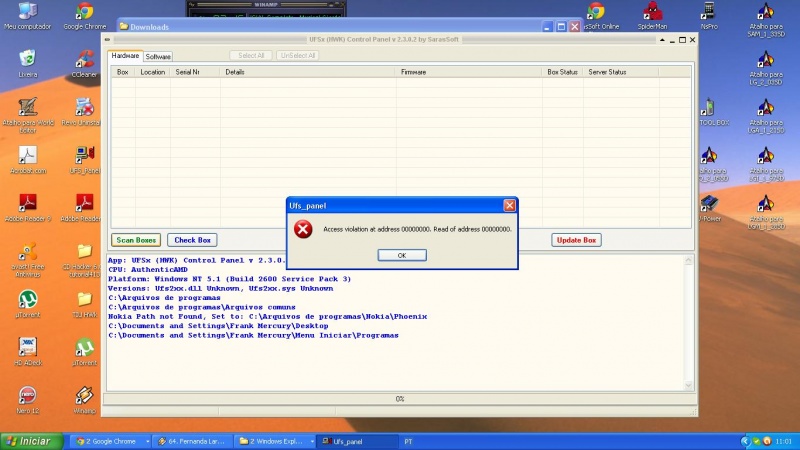Click the Scan Boxes button

(136, 240)
